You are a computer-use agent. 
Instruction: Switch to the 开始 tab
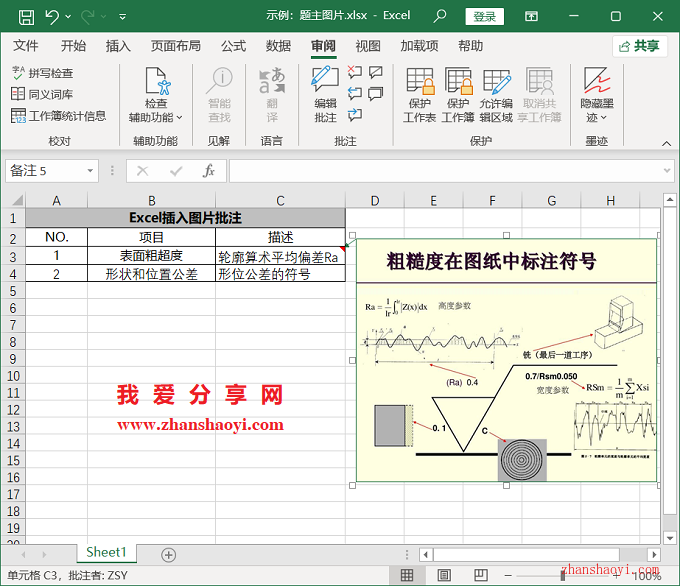pyautogui.click(x=73, y=46)
